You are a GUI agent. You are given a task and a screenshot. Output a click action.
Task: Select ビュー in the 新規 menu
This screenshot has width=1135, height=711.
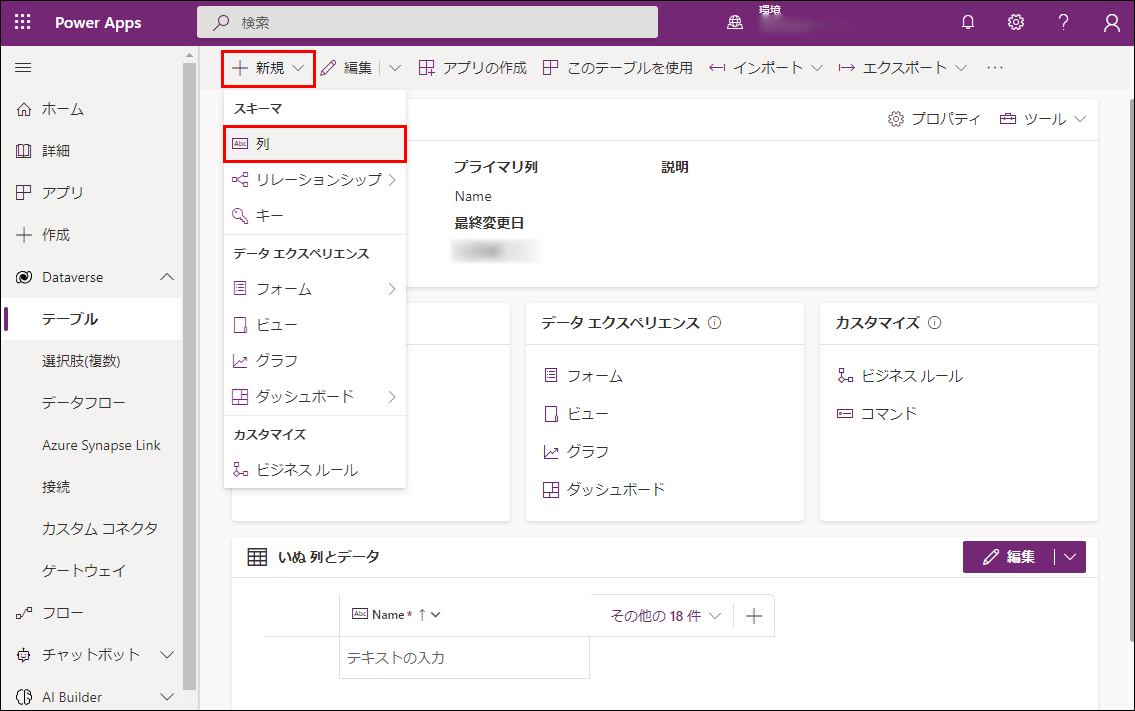(315, 325)
